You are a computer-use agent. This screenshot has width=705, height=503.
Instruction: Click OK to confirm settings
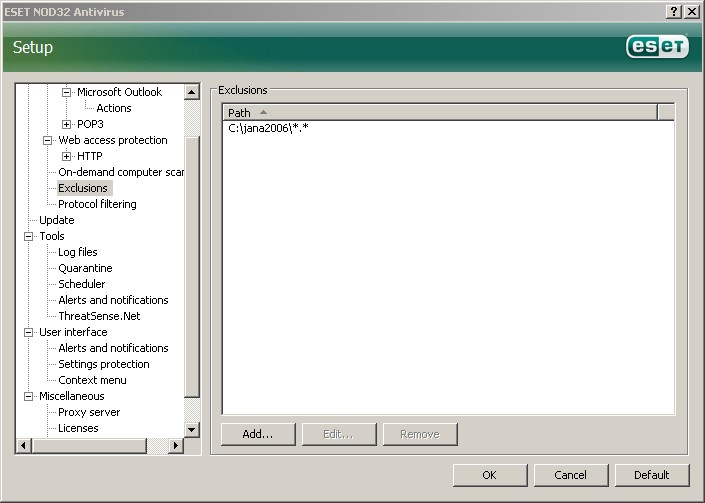pyautogui.click(x=489, y=475)
